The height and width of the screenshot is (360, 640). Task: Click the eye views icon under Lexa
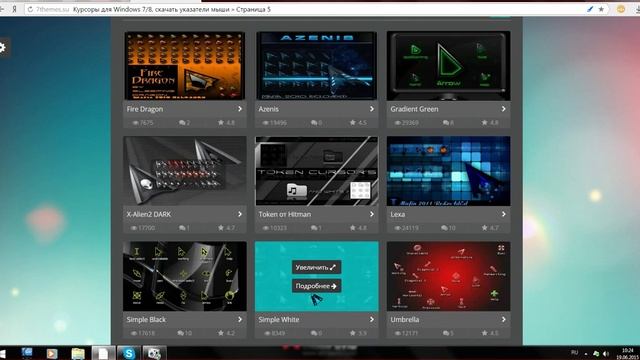point(397,228)
